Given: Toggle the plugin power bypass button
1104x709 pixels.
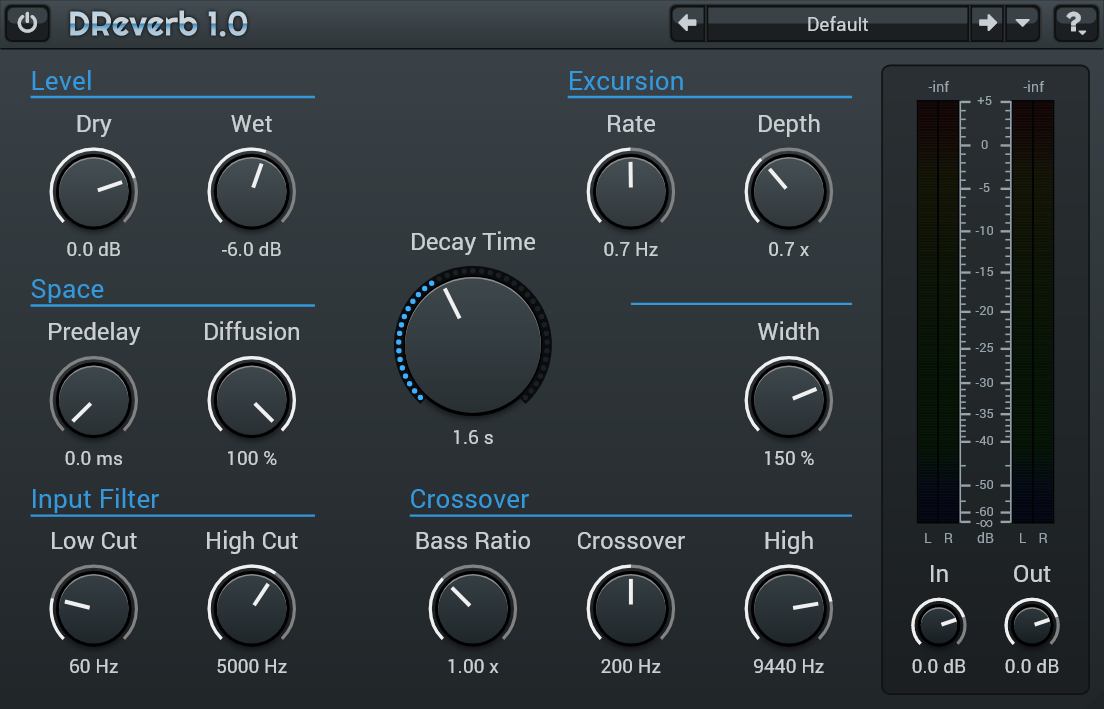Looking at the screenshot, I should [27, 23].
